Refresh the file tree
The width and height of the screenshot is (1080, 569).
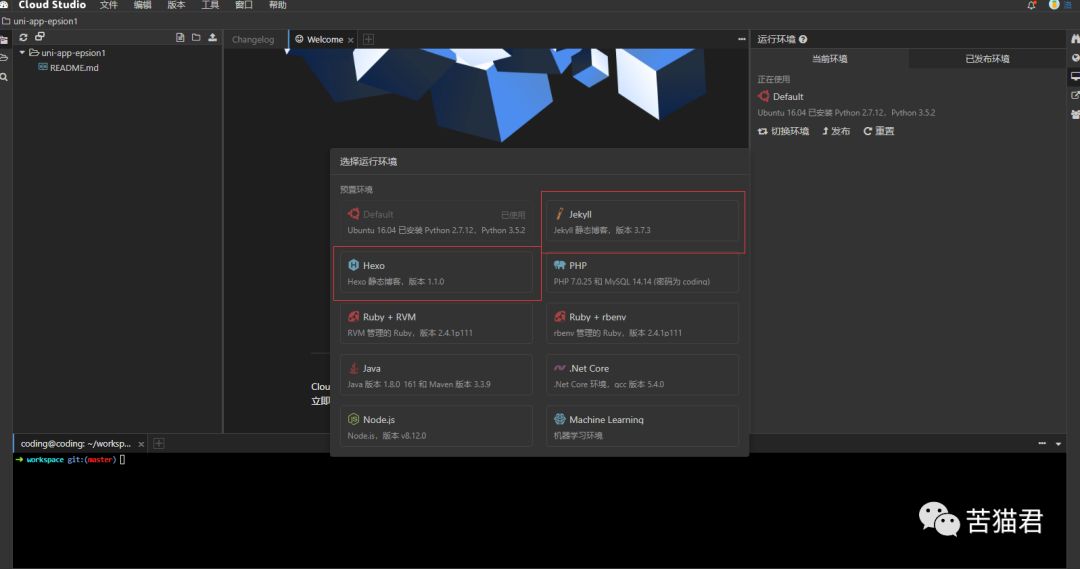tap(23, 37)
